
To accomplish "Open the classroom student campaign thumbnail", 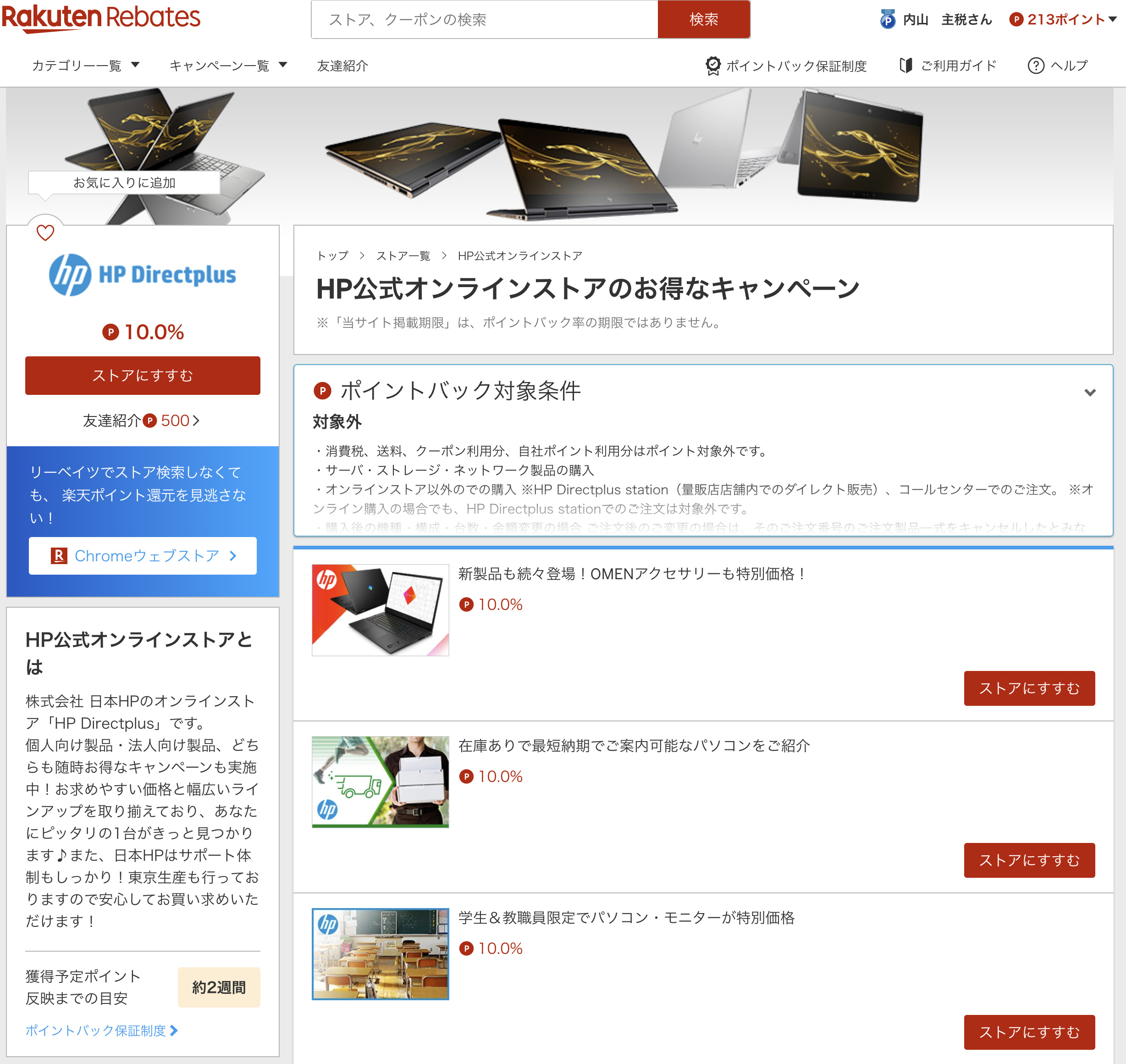I will click(x=381, y=954).
